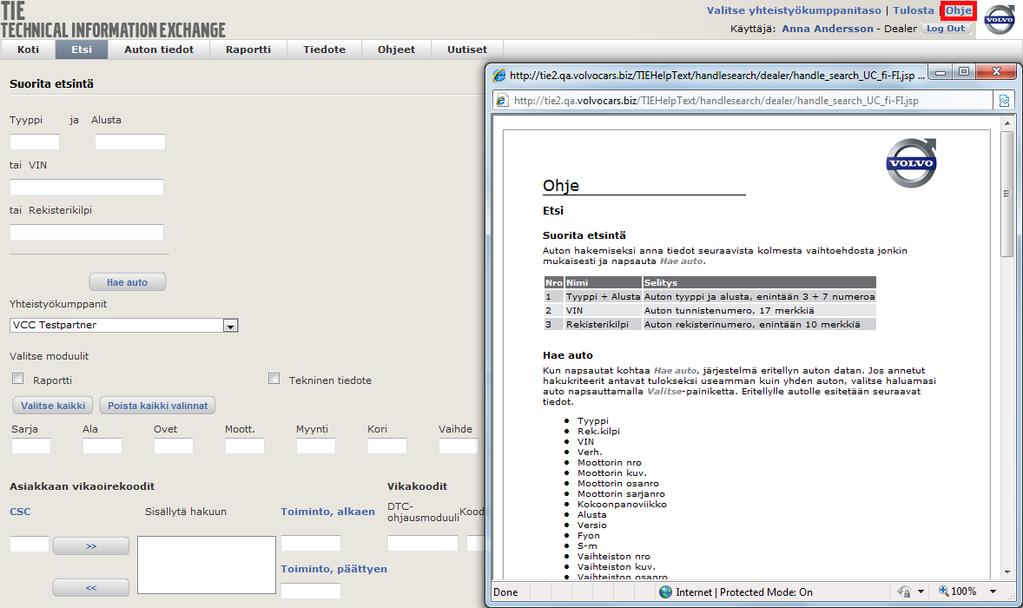Focus the Sarja input field
Viewport: 1023px width, 608px height.
(31, 446)
